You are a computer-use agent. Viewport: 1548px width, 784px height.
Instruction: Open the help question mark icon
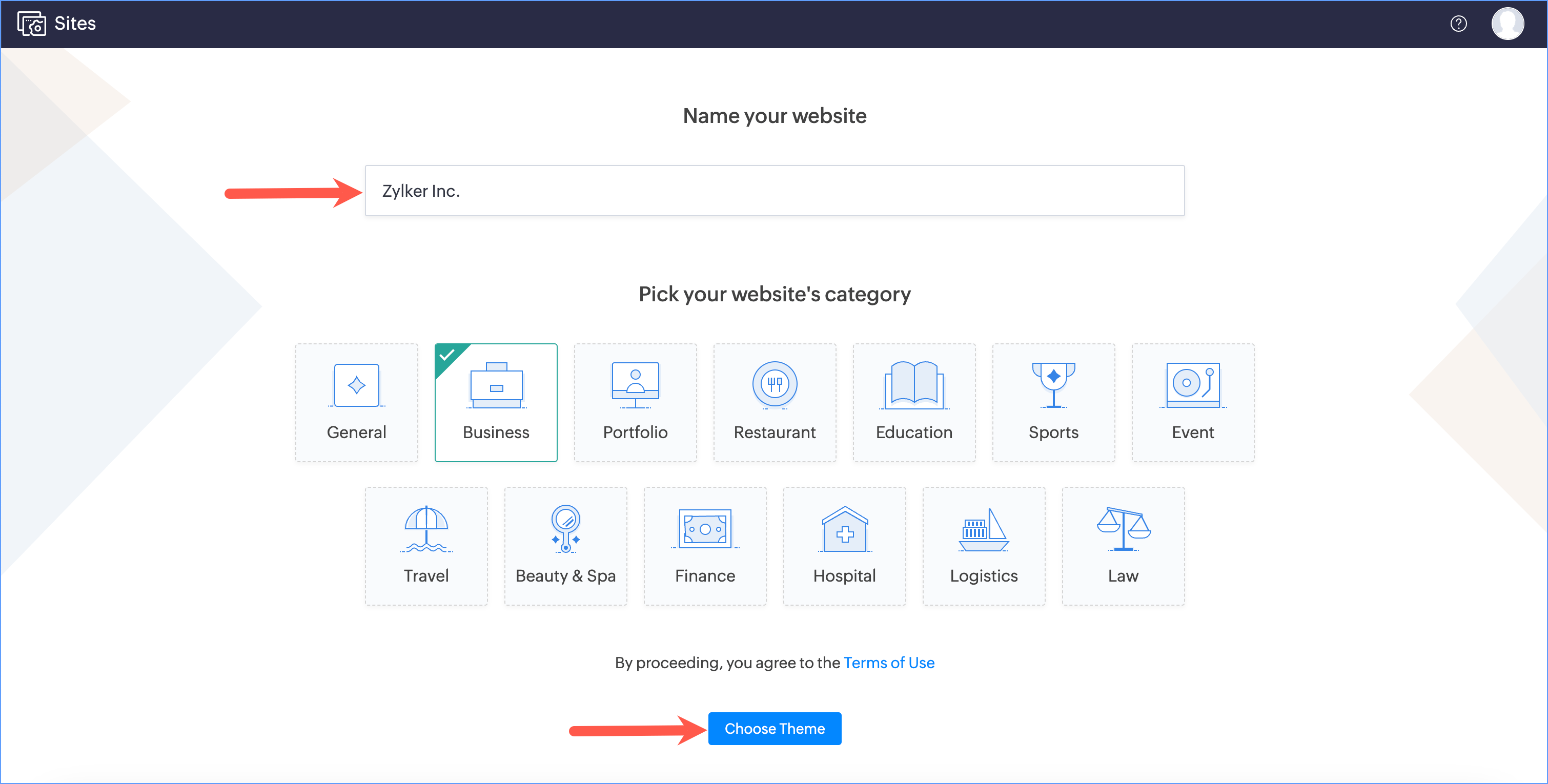pyautogui.click(x=1458, y=24)
